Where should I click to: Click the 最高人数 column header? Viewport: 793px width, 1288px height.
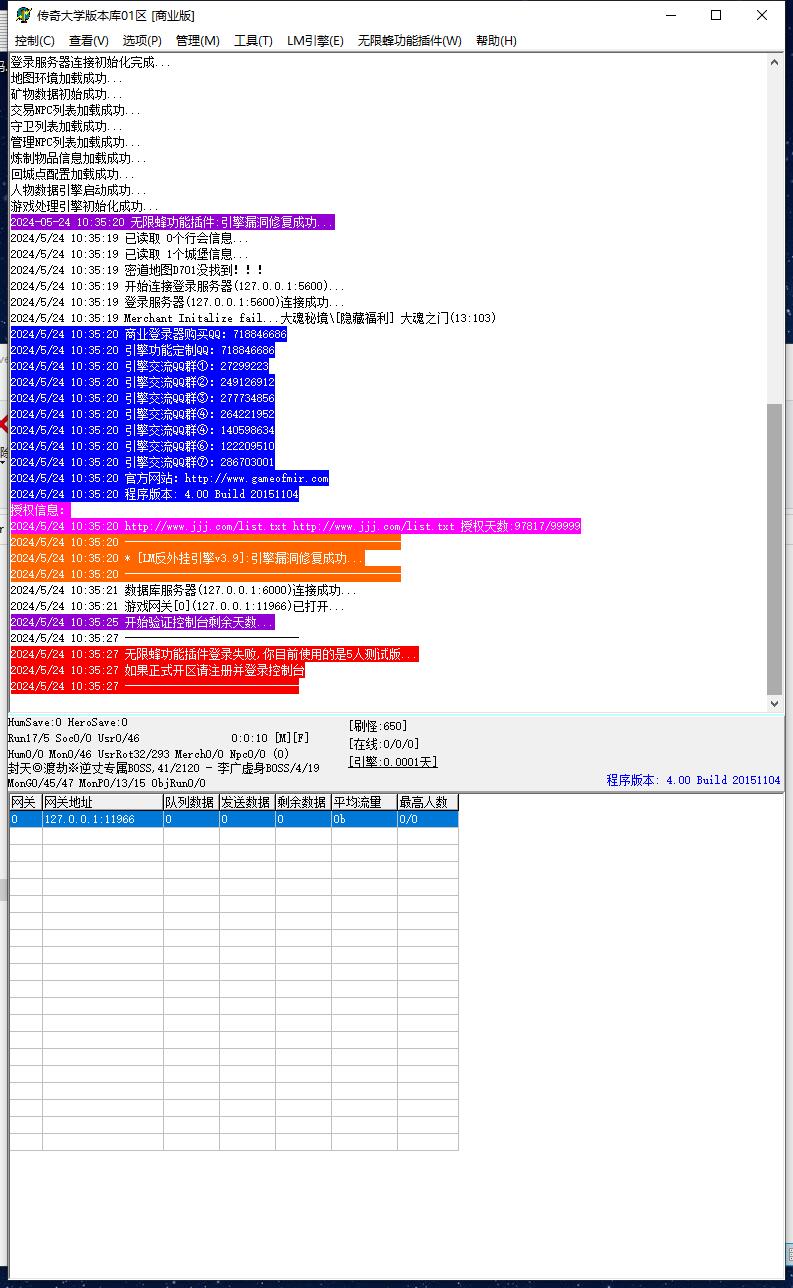click(428, 802)
